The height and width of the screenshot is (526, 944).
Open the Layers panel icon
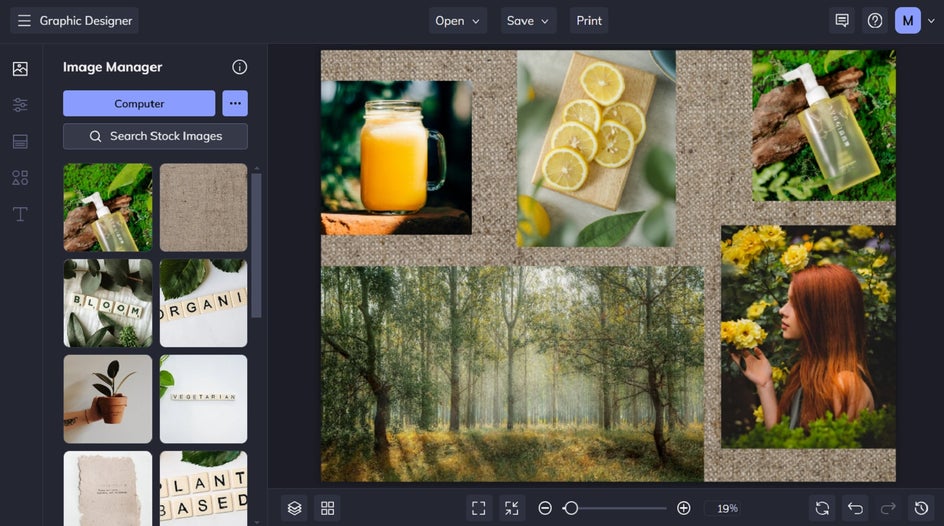coord(294,508)
